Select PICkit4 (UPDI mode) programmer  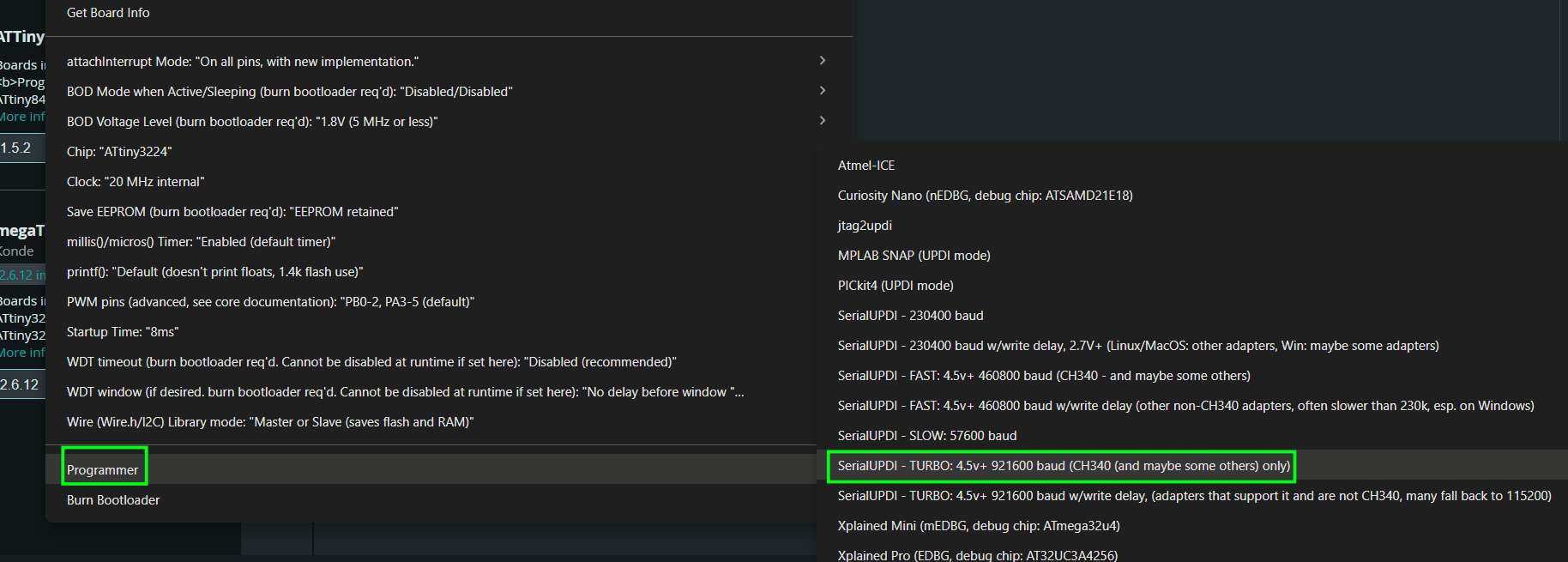(896, 286)
